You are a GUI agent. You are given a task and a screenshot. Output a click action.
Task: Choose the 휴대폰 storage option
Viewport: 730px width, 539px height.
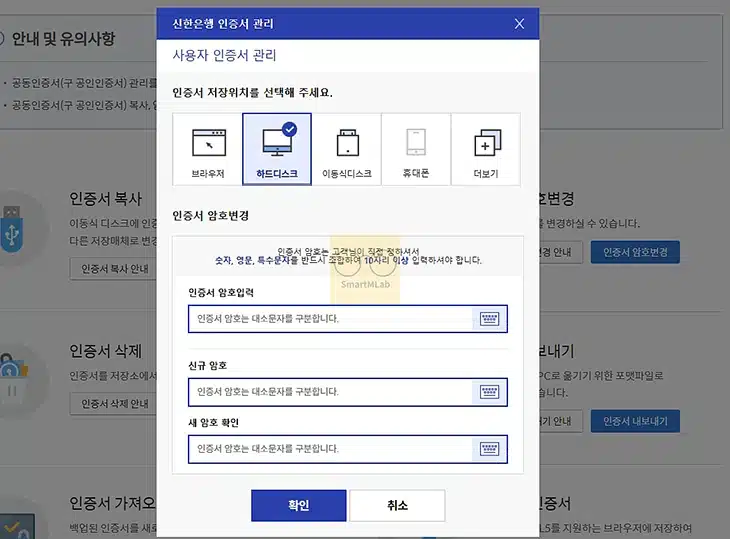pyautogui.click(x=416, y=149)
